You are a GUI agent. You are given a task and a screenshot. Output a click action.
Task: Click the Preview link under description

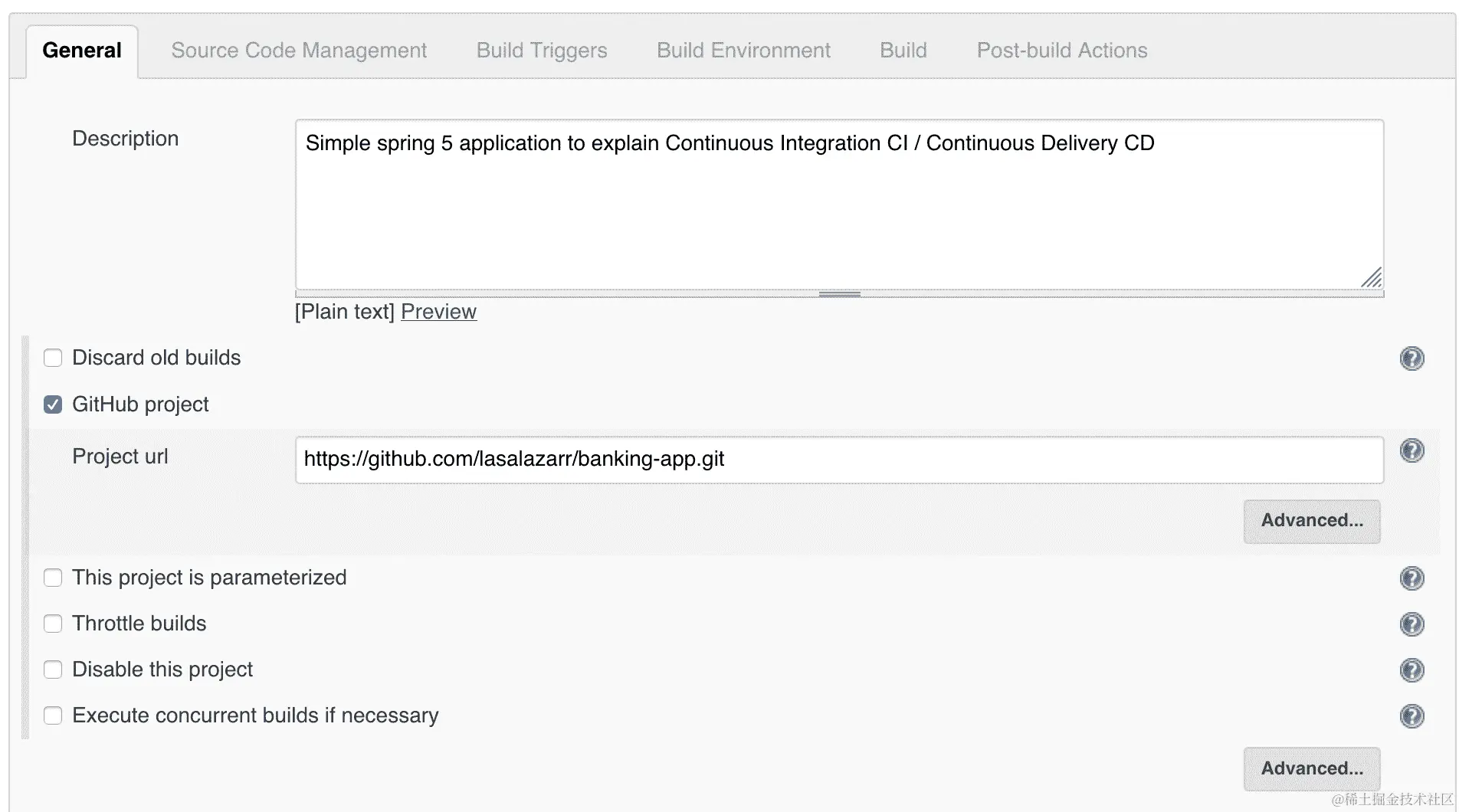point(438,312)
